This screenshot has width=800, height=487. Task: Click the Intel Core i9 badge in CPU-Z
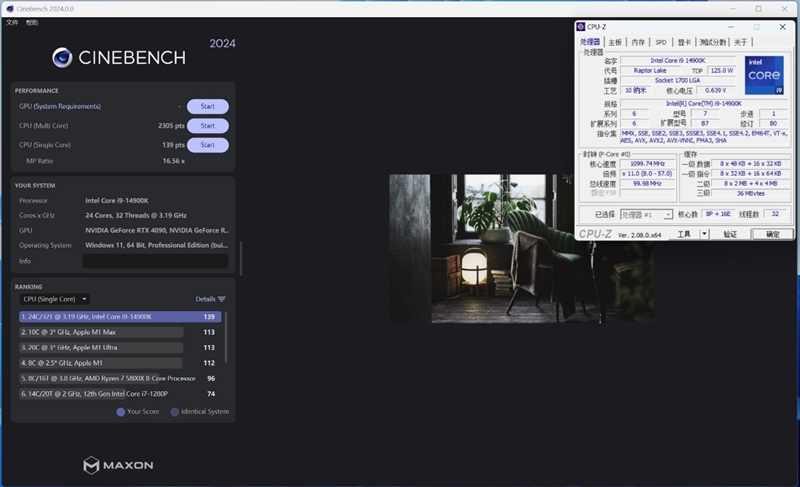(764, 75)
